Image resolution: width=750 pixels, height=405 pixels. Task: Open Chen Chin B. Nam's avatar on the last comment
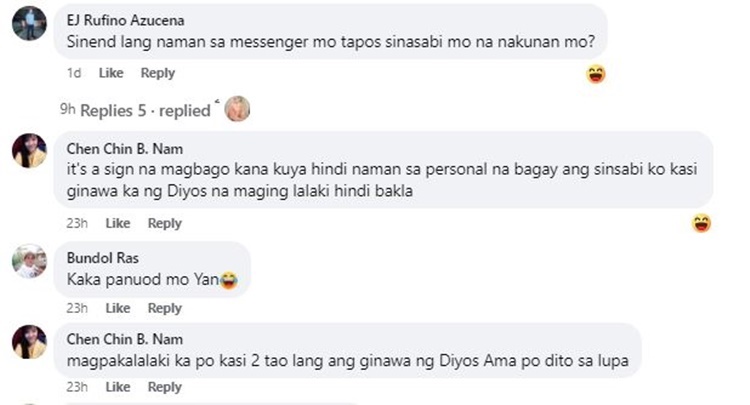[x=29, y=342]
